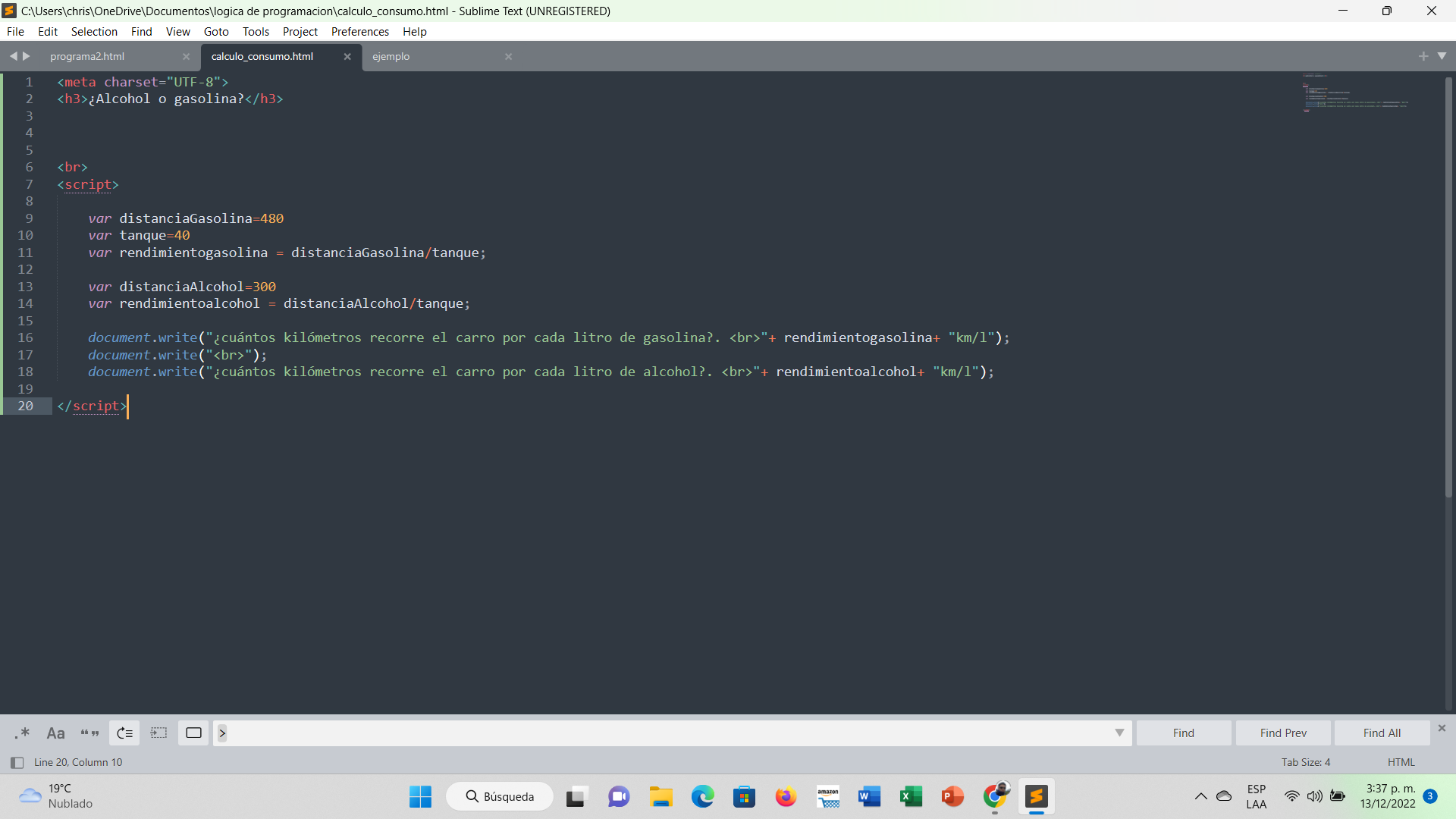Open the weather widget showing 19°C
The width and height of the screenshot is (1456, 819).
pos(55,796)
